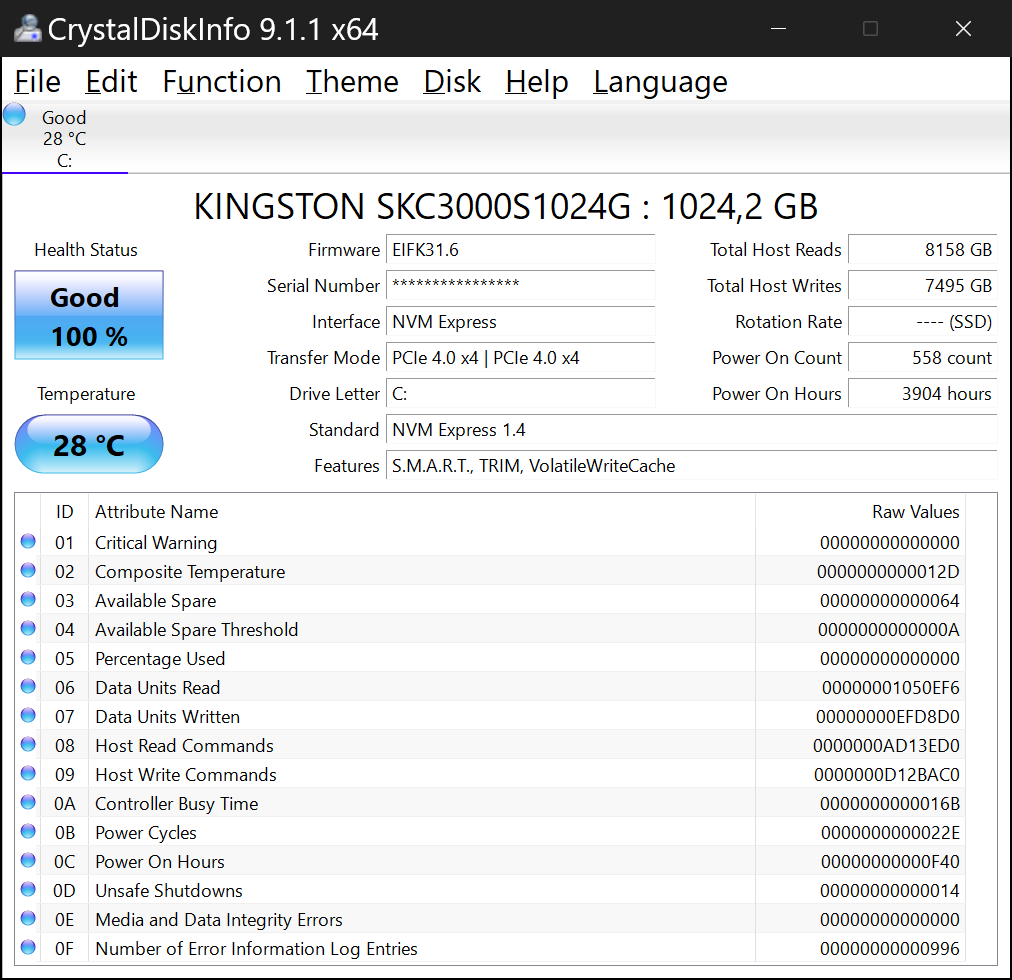Open the Help menu

point(536,82)
